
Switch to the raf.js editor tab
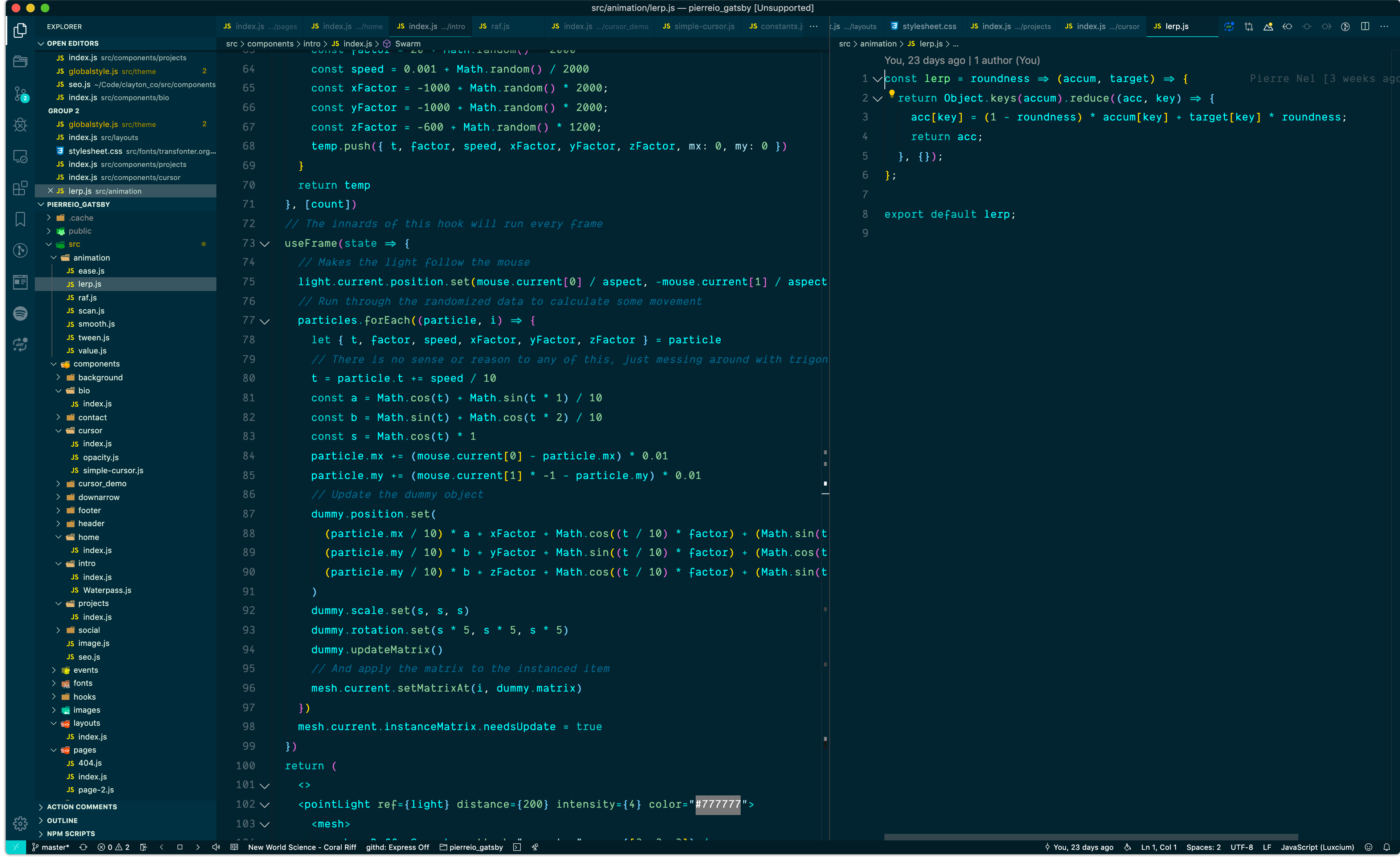[x=499, y=26]
